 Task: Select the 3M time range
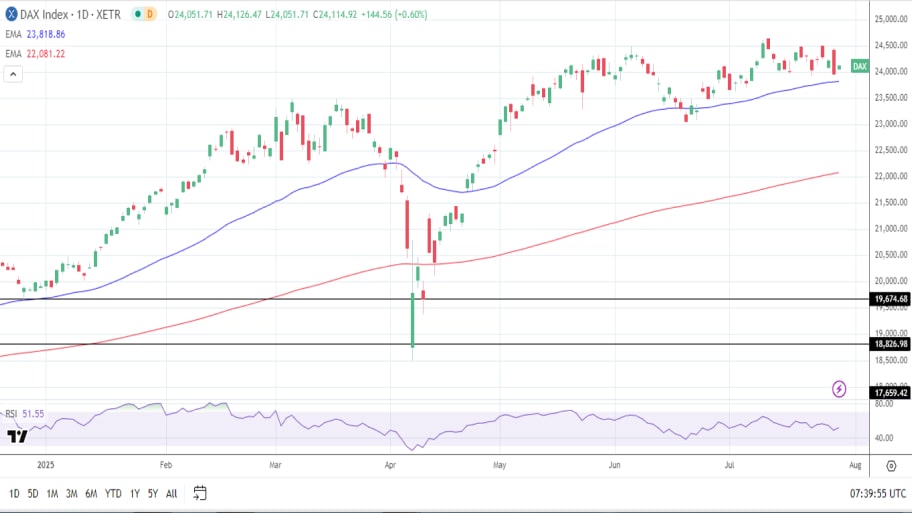point(72,493)
